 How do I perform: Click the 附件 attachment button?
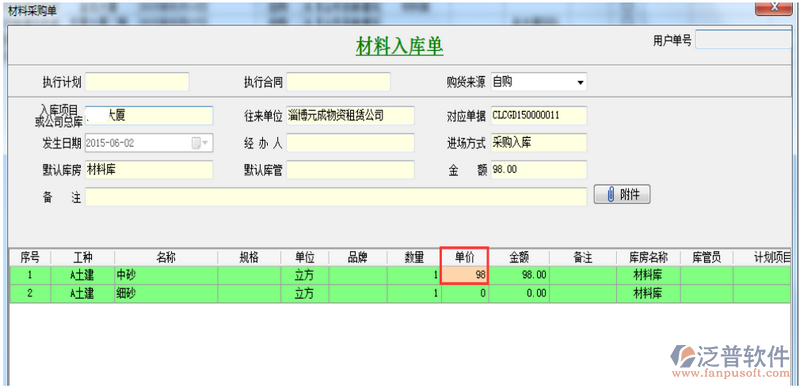pyautogui.click(x=622, y=194)
